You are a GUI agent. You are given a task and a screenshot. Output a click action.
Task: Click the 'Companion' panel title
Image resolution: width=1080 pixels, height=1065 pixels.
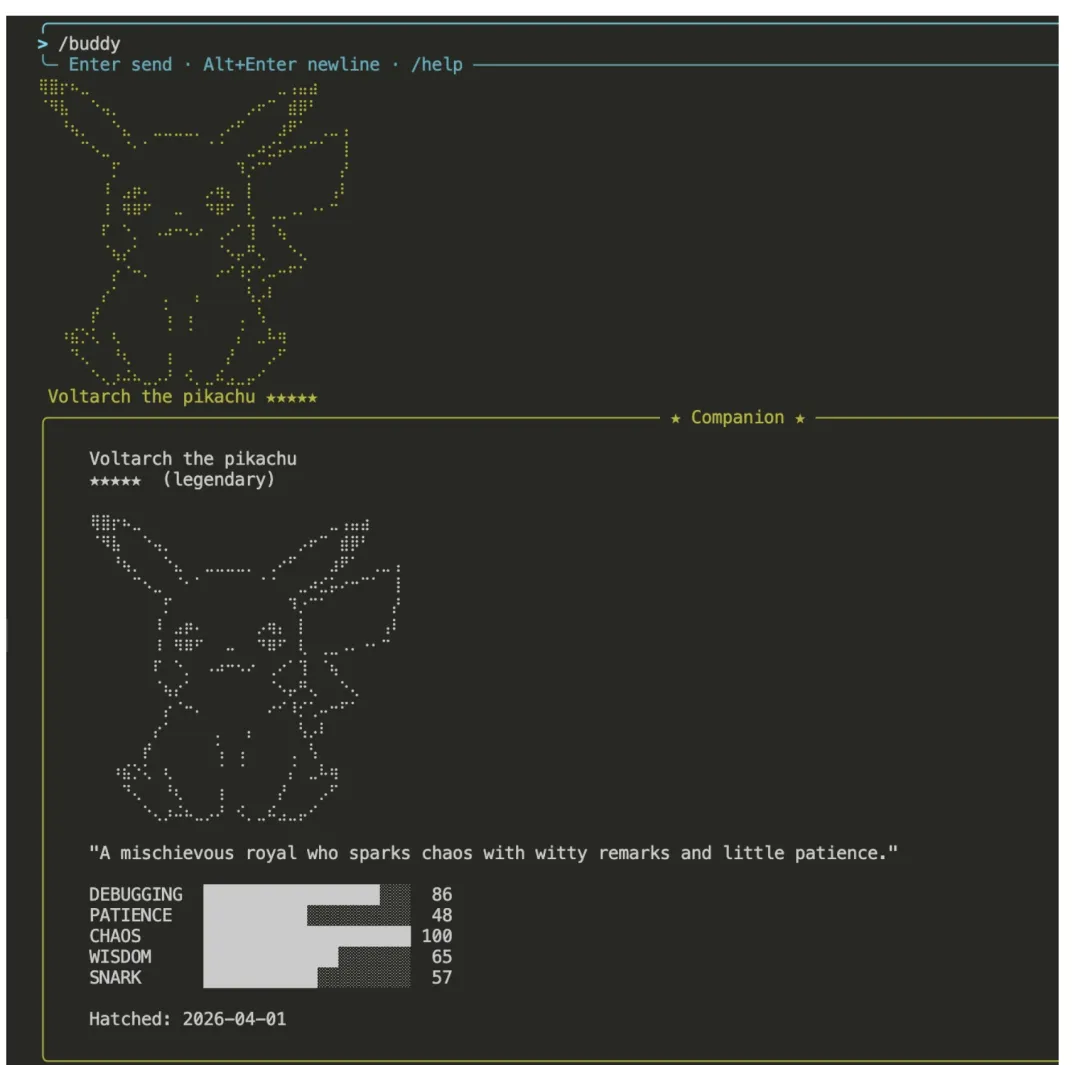click(x=737, y=417)
